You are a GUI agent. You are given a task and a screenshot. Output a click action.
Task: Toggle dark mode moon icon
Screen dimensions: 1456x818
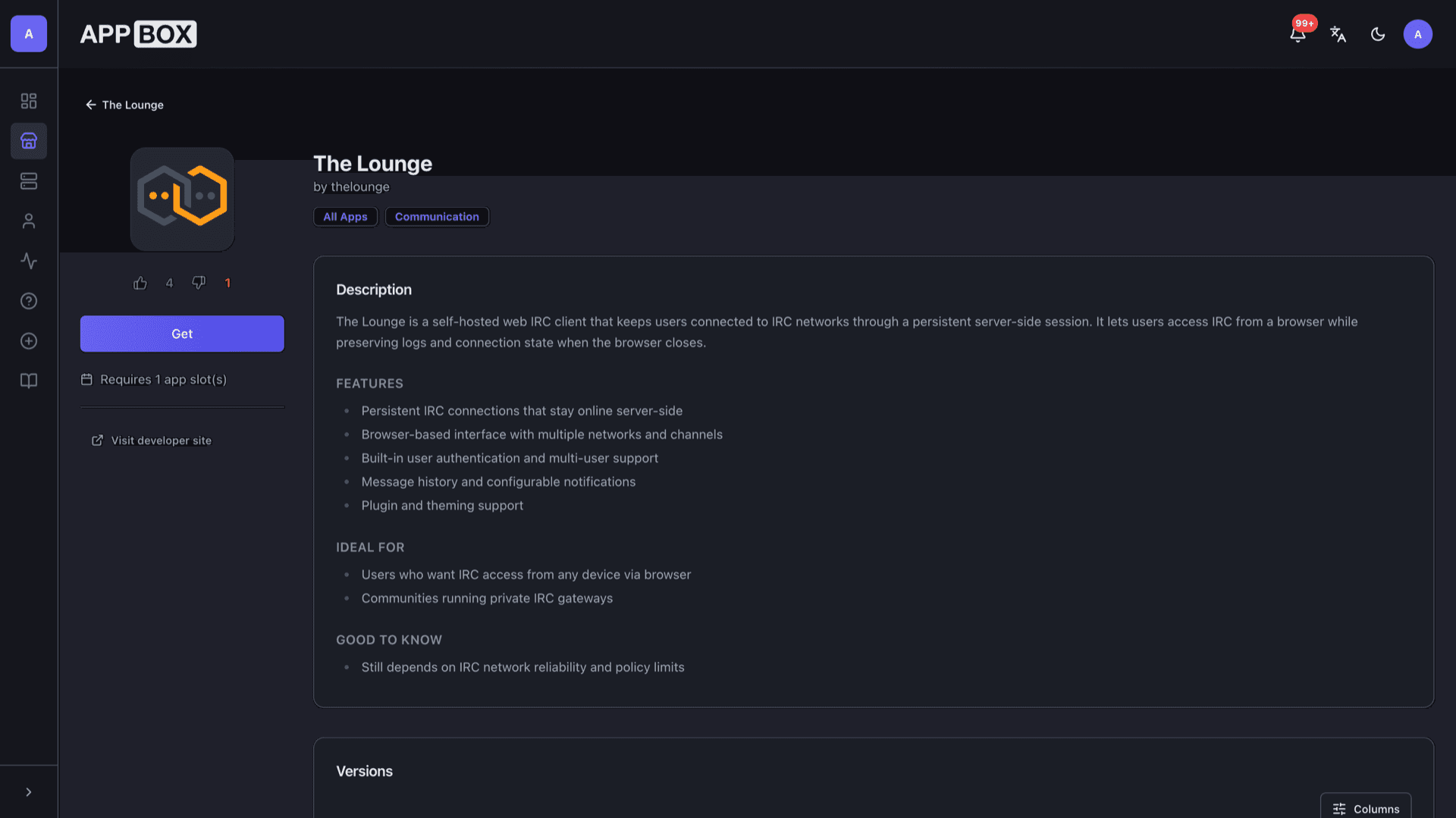(1378, 34)
